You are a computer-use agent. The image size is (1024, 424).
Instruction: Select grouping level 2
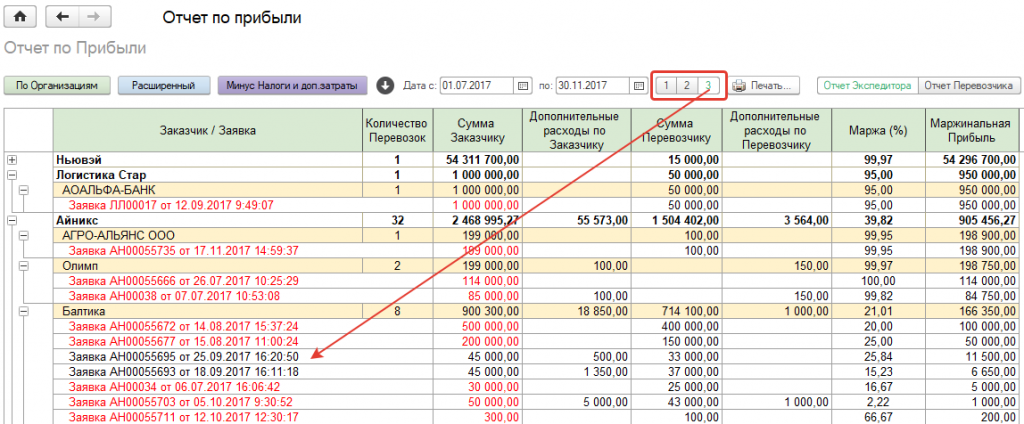point(686,86)
